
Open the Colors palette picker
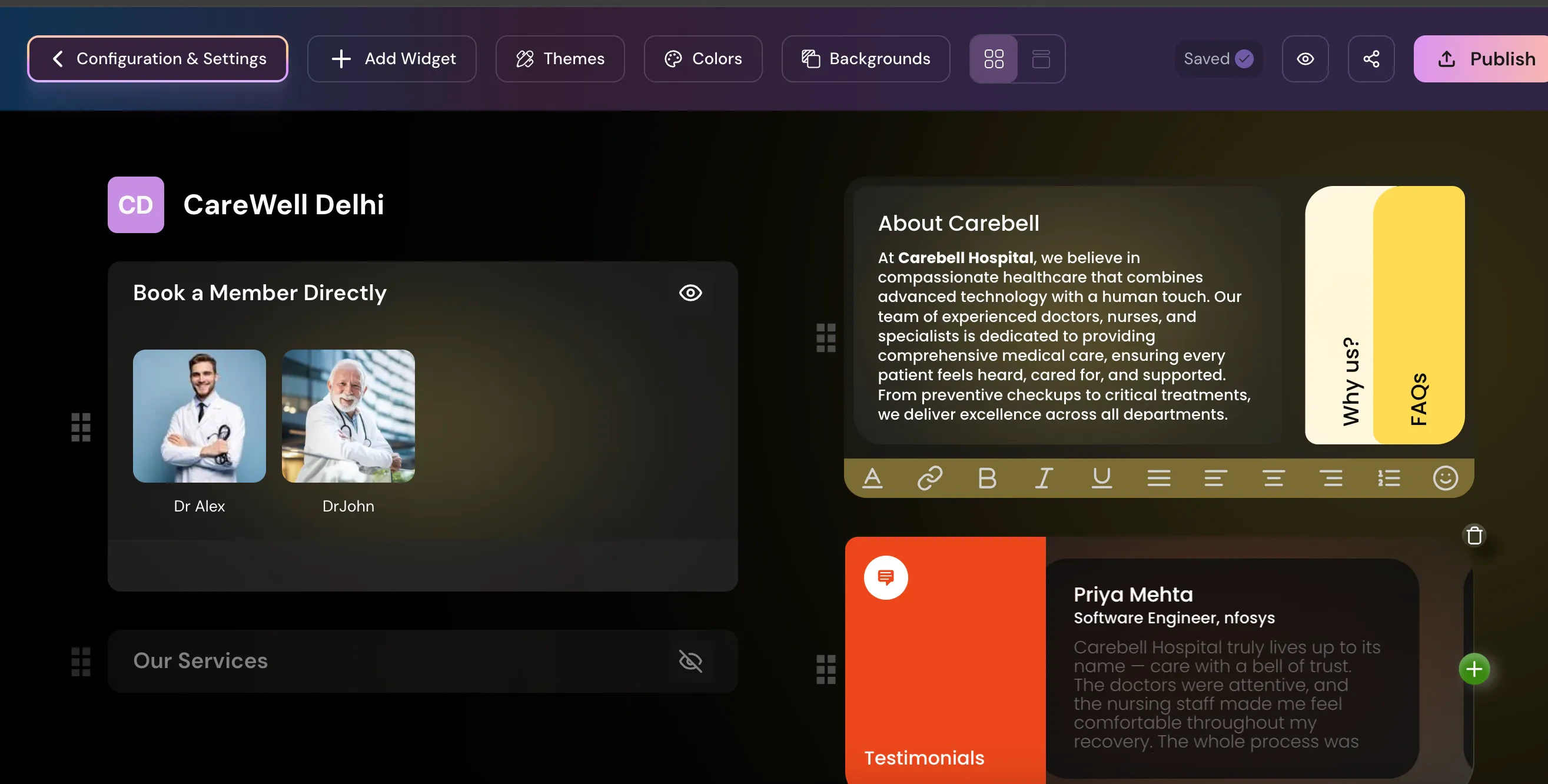[x=703, y=59]
